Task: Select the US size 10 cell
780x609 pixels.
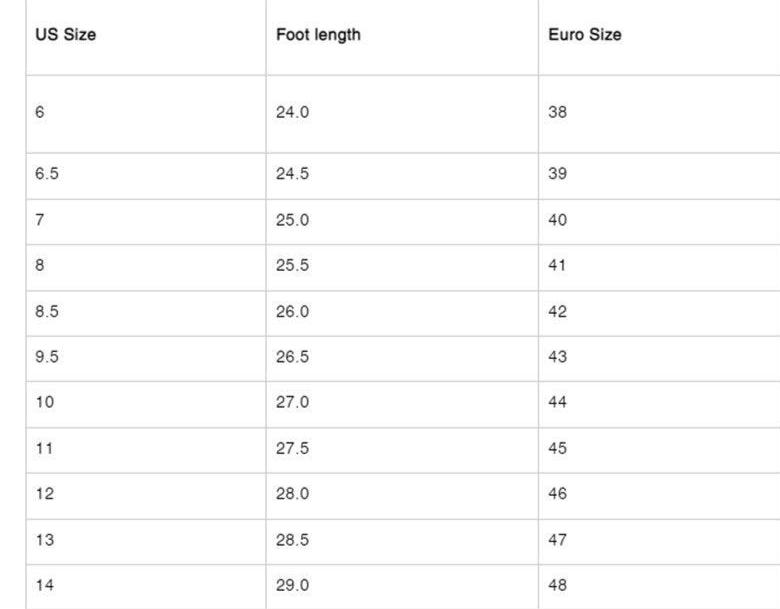Action: click(x=146, y=405)
